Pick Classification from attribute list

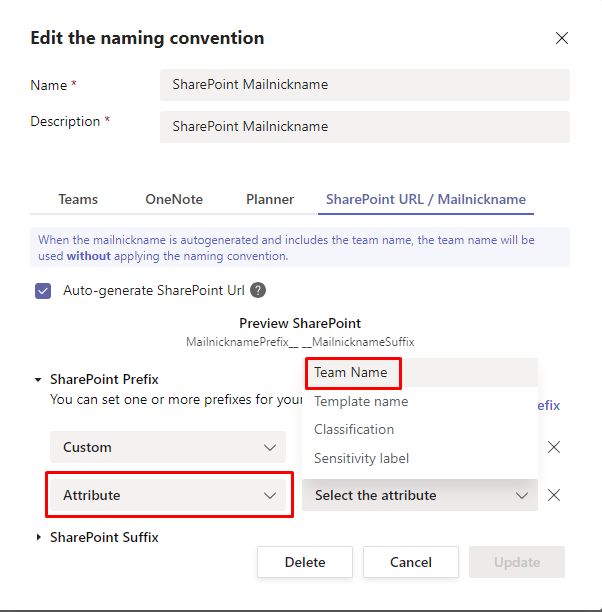(420, 429)
